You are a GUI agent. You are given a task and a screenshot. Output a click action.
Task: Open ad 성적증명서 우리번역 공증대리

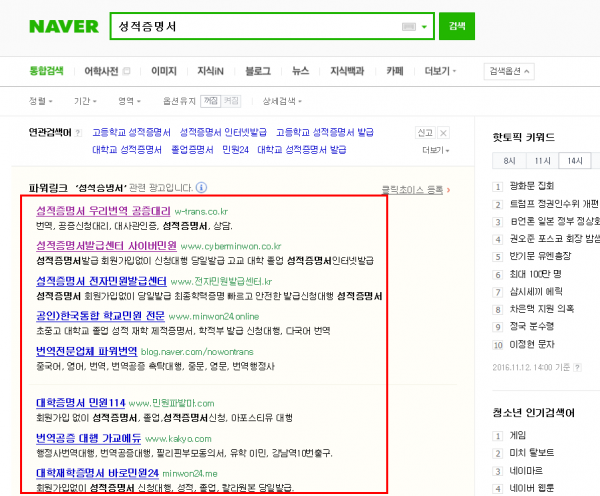[x=103, y=211]
